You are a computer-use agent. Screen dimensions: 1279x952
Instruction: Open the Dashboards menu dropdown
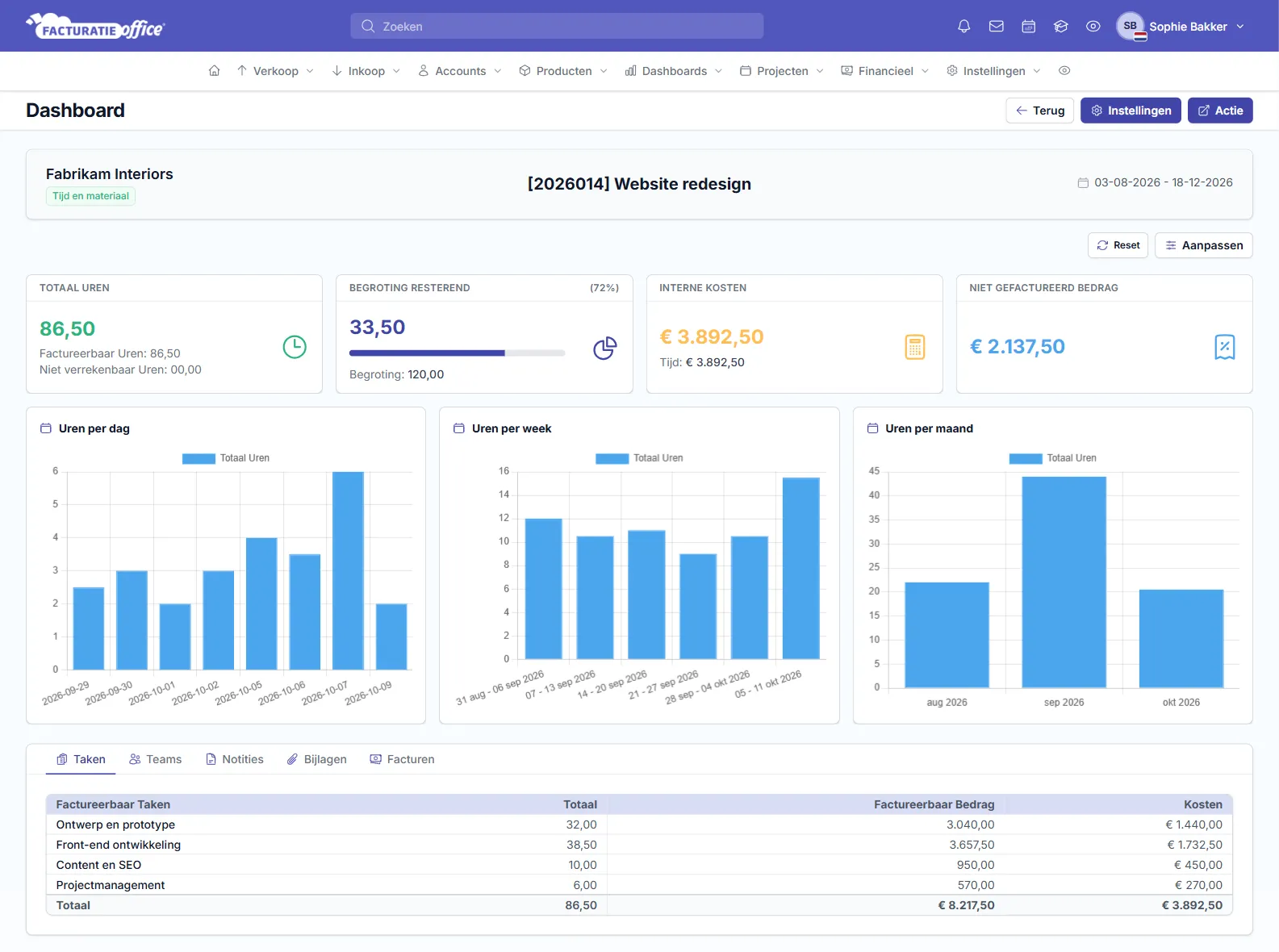point(674,71)
